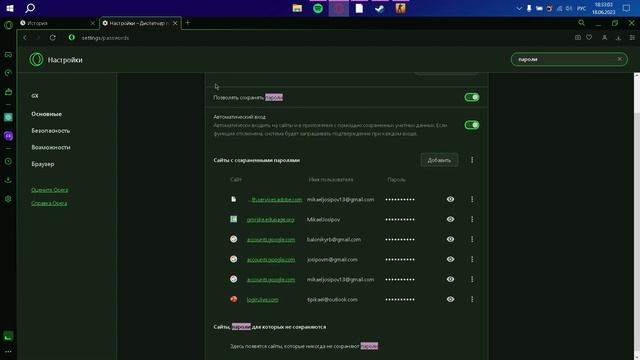This screenshot has height=360, width=640.
Task: Add a new browser tab
Action: (188, 23)
